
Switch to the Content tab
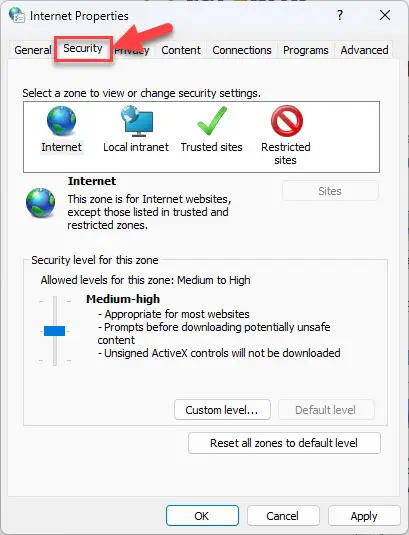coord(181,50)
